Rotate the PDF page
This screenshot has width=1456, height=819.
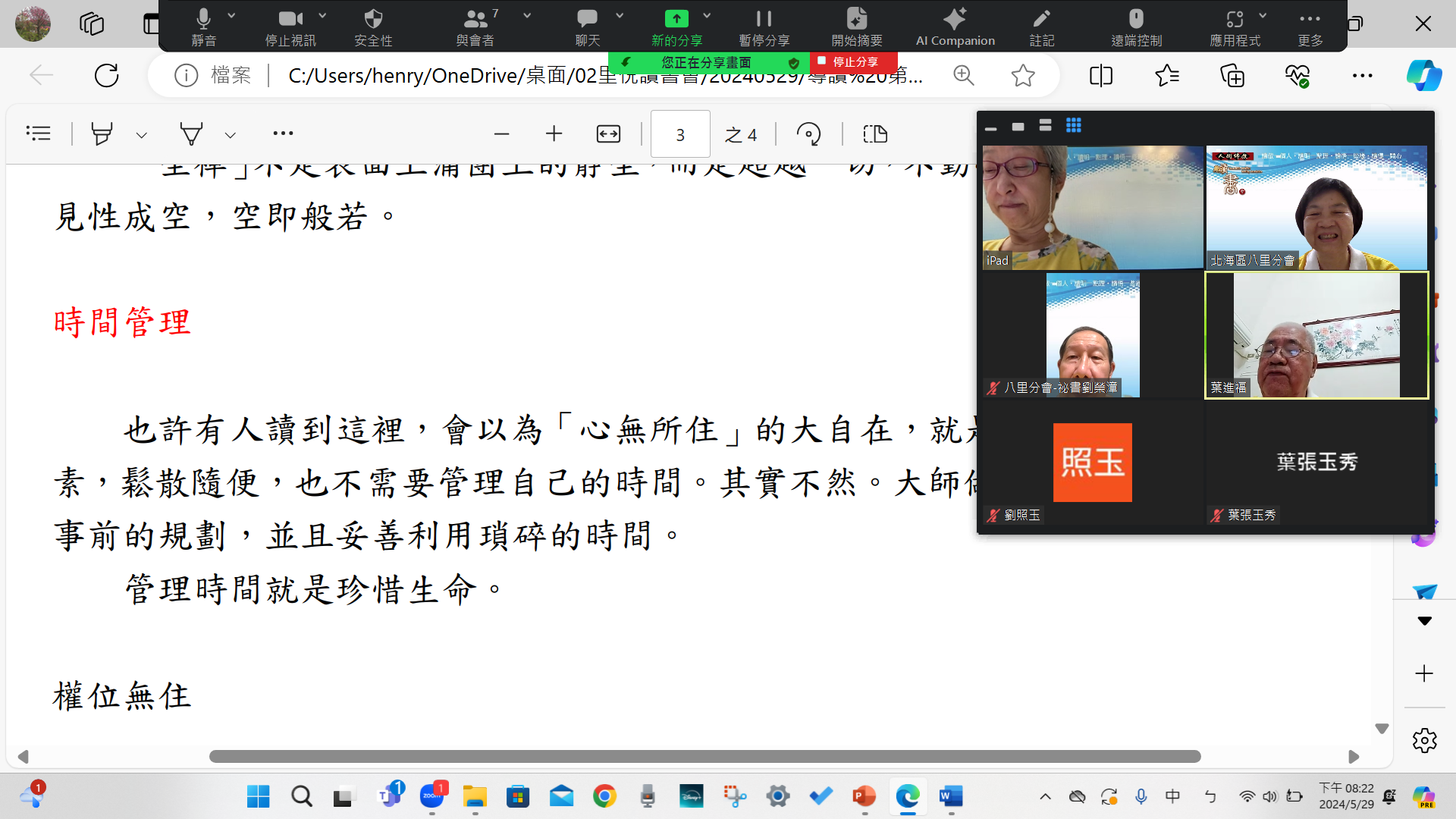(x=808, y=134)
